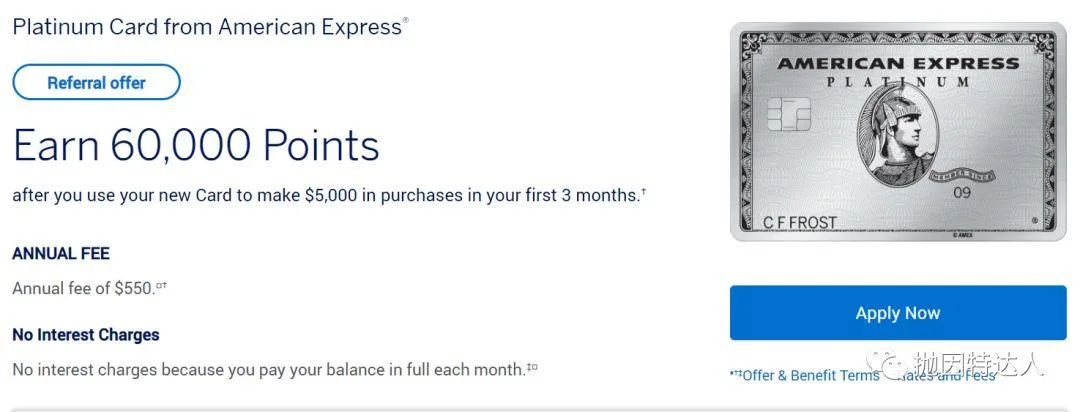Viewport: 1080px width, 412px height.
Task: Click the Platinum card image
Action: [897, 132]
